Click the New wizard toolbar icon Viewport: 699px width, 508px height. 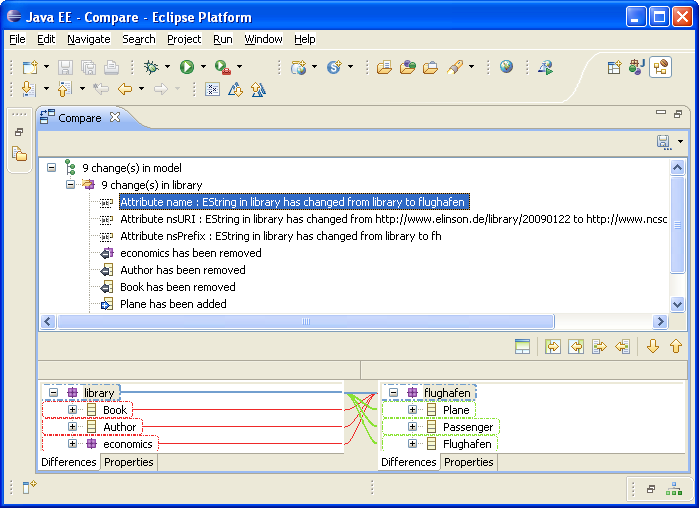coord(30,67)
